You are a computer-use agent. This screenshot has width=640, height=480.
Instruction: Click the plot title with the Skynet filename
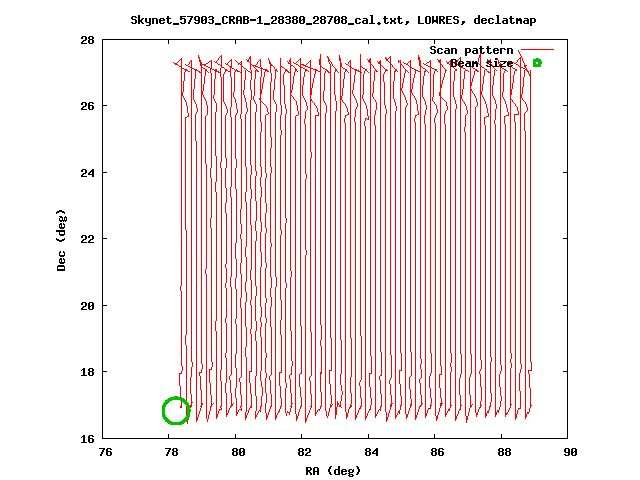319,20
